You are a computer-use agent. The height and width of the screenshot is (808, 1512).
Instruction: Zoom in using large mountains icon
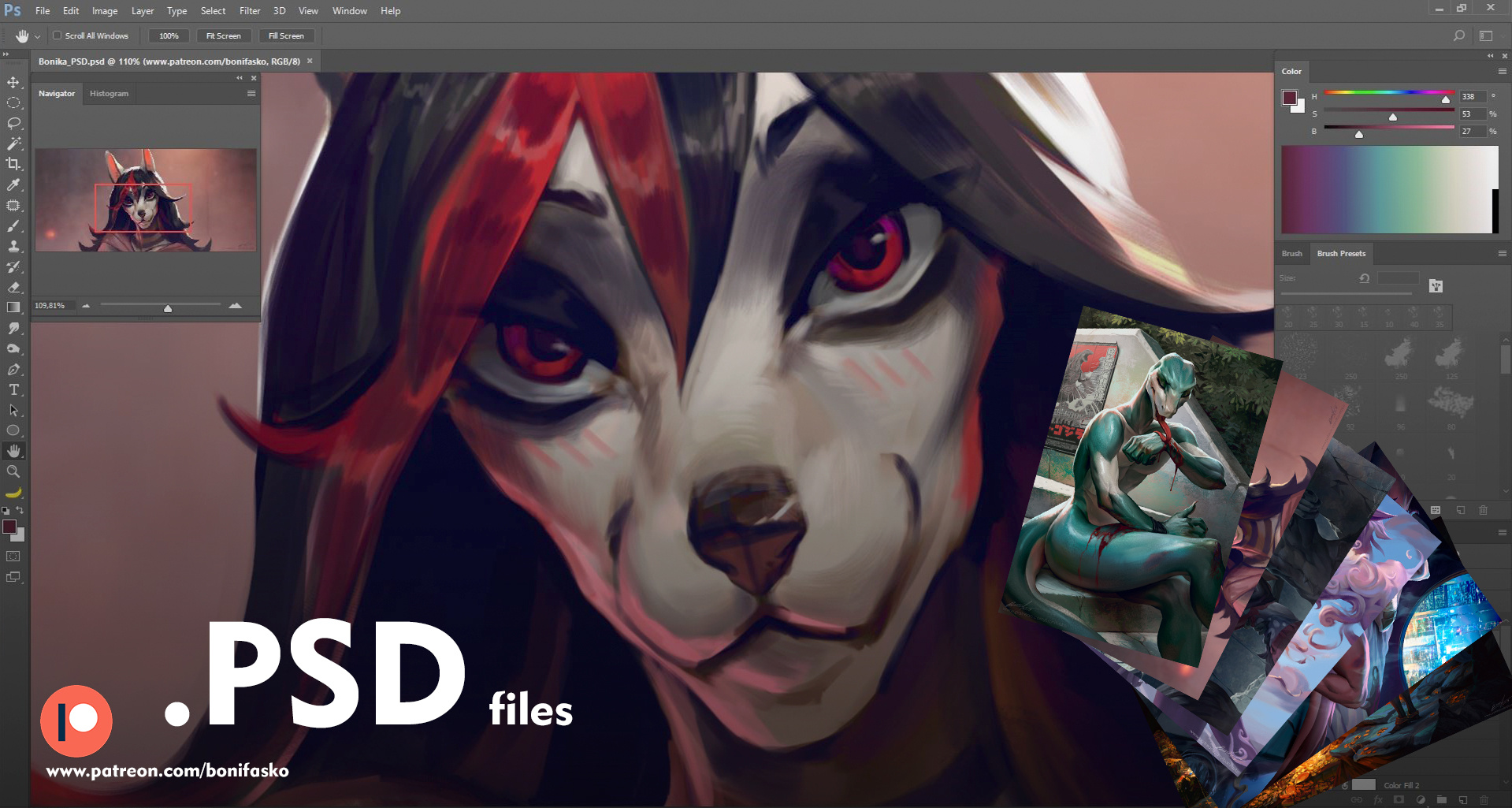point(235,305)
